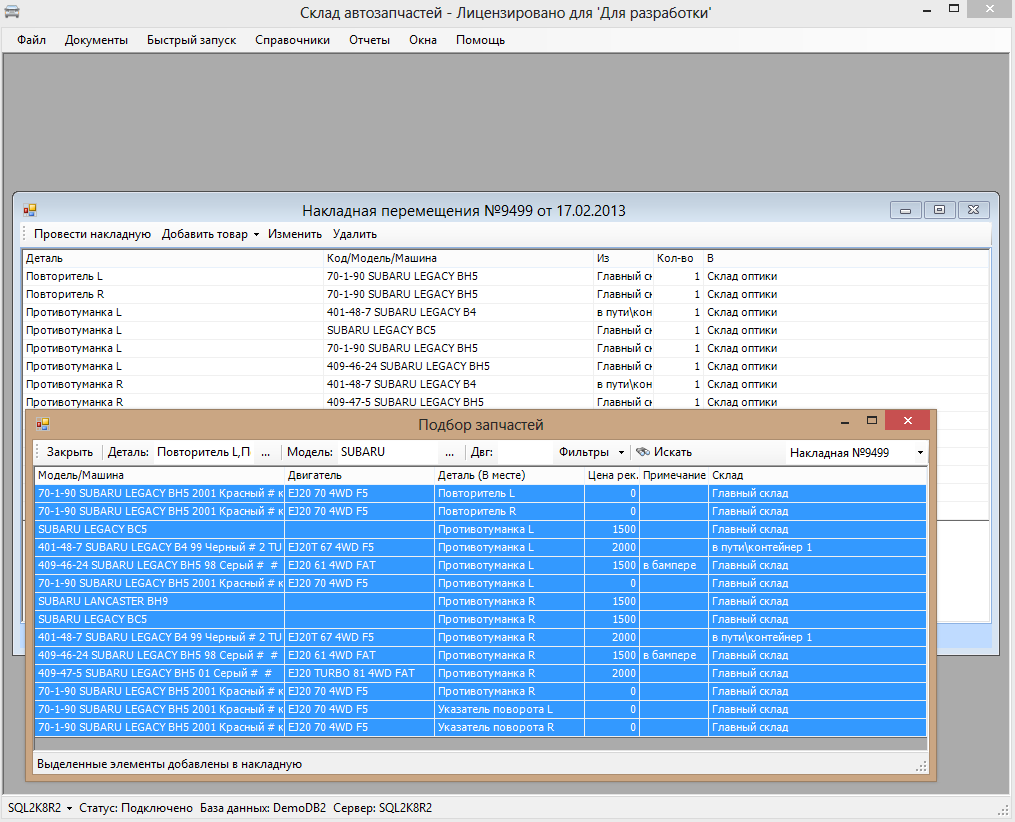Viewport: 1015px width, 822px height.
Task: Click the car application icon in title bar
Action: click(12, 12)
